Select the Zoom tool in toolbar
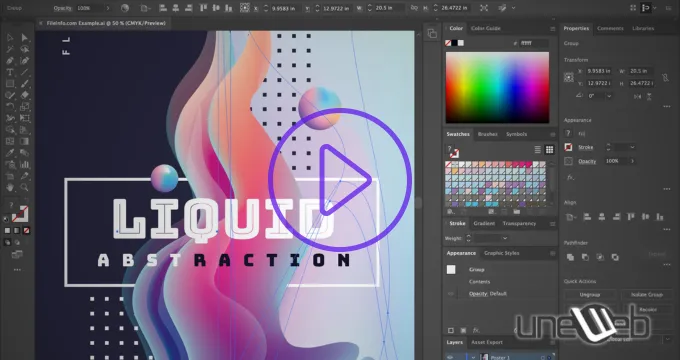Viewport: 680px width, 360px height. tap(25, 187)
